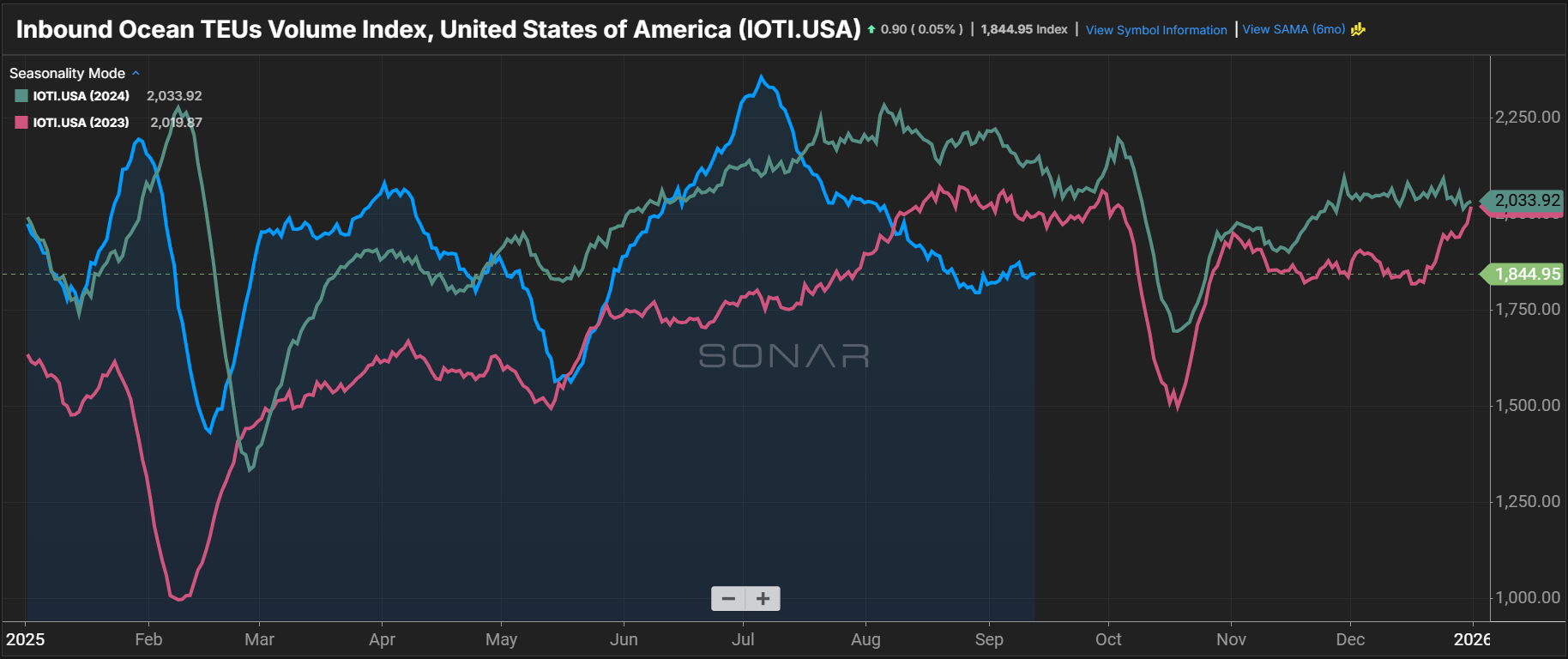Screen dimensions: 1568x659
Task: Click the 1,000.00 price axis label
Action: tap(1528, 597)
